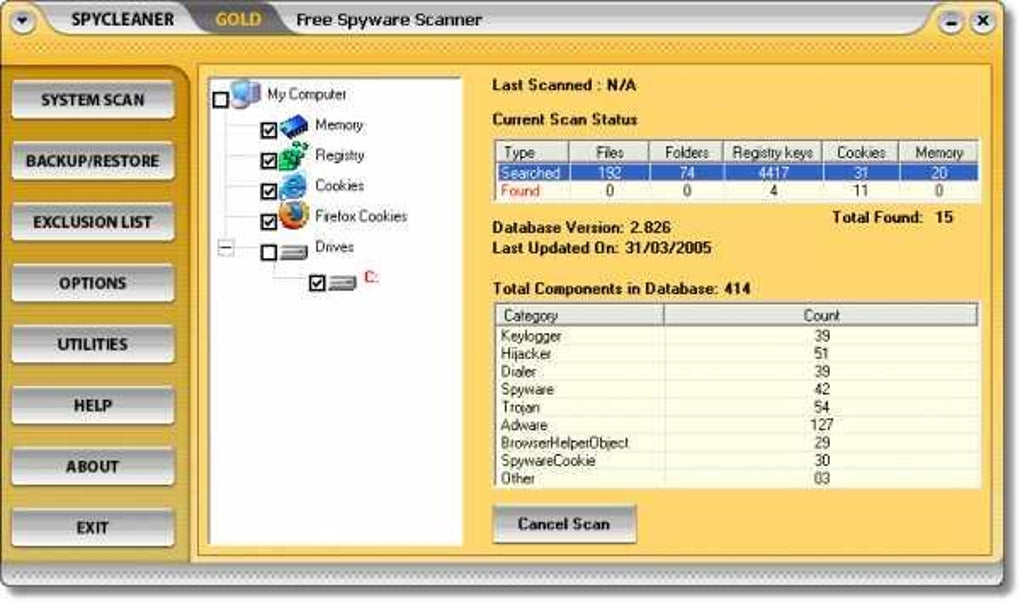
Task: Minimize the SpyCleaner window
Action: [950, 23]
